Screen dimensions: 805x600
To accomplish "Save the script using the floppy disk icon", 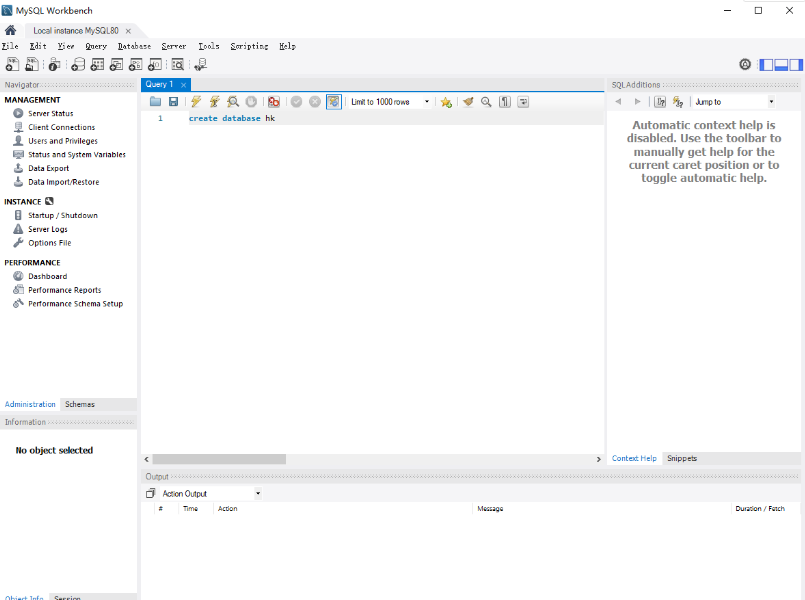I will (x=174, y=102).
